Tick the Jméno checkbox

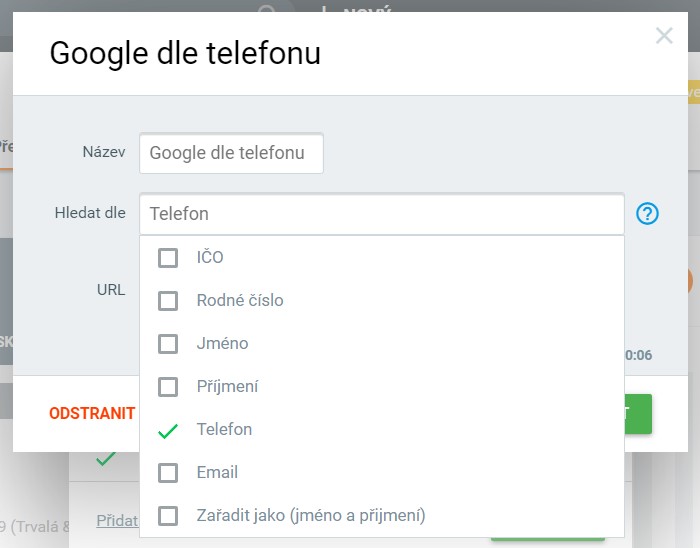pyautogui.click(x=168, y=344)
